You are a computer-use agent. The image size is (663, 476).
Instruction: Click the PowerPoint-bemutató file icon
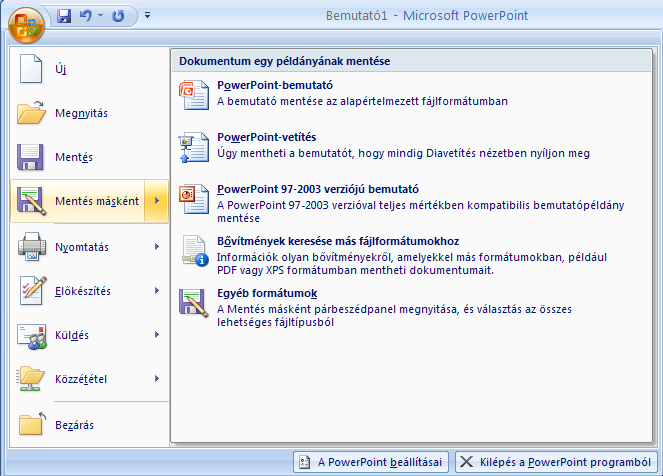click(194, 95)
